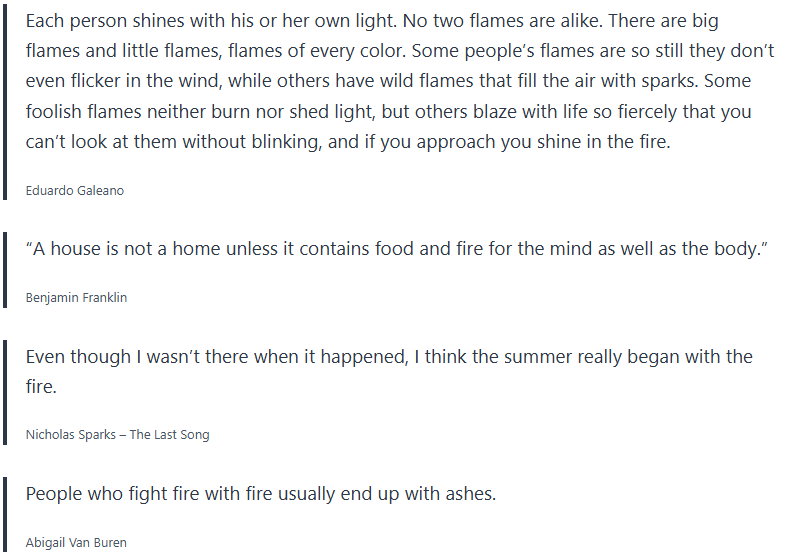
Task: Click the vertical bar beside Van Buren's quote
Action: 6,514
